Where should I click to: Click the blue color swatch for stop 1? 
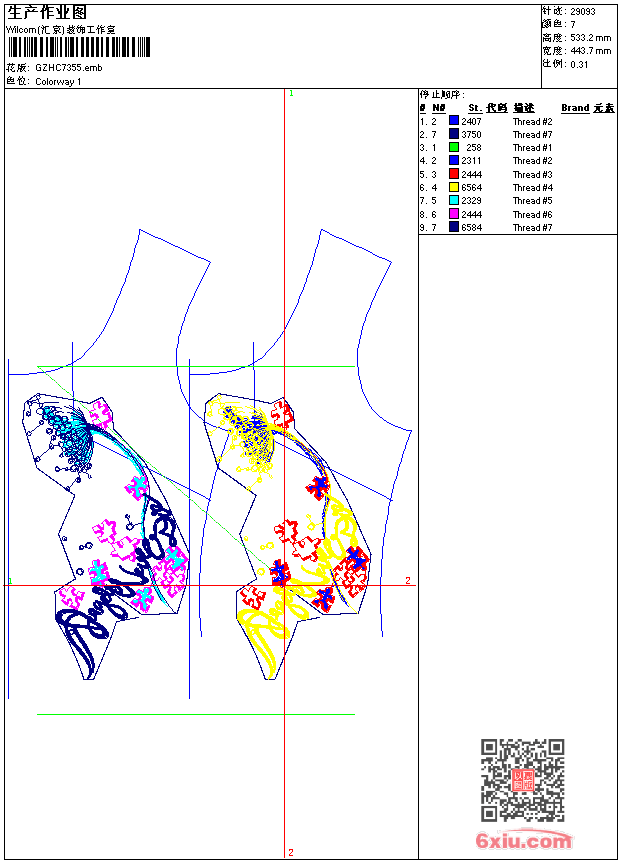coord(454,121)
